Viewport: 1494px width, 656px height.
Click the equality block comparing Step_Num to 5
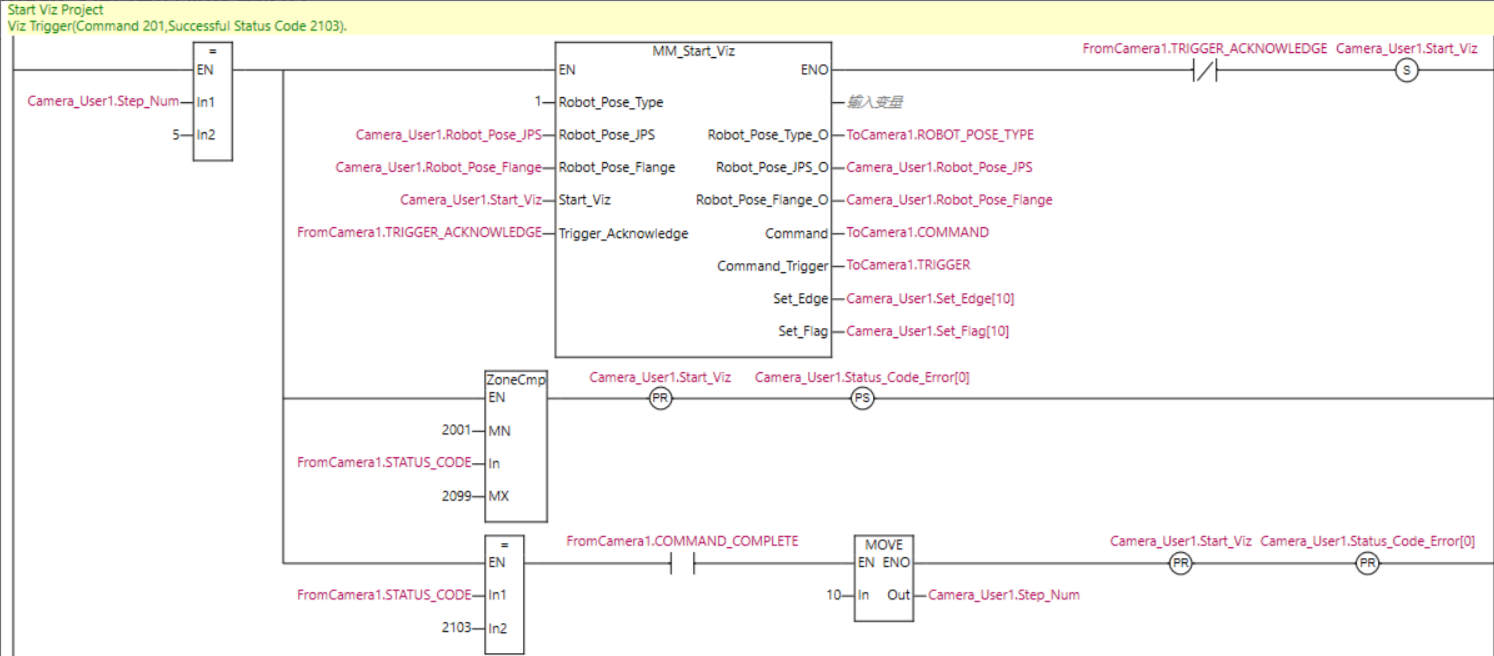pyautogui.click(x=211, y=100)
